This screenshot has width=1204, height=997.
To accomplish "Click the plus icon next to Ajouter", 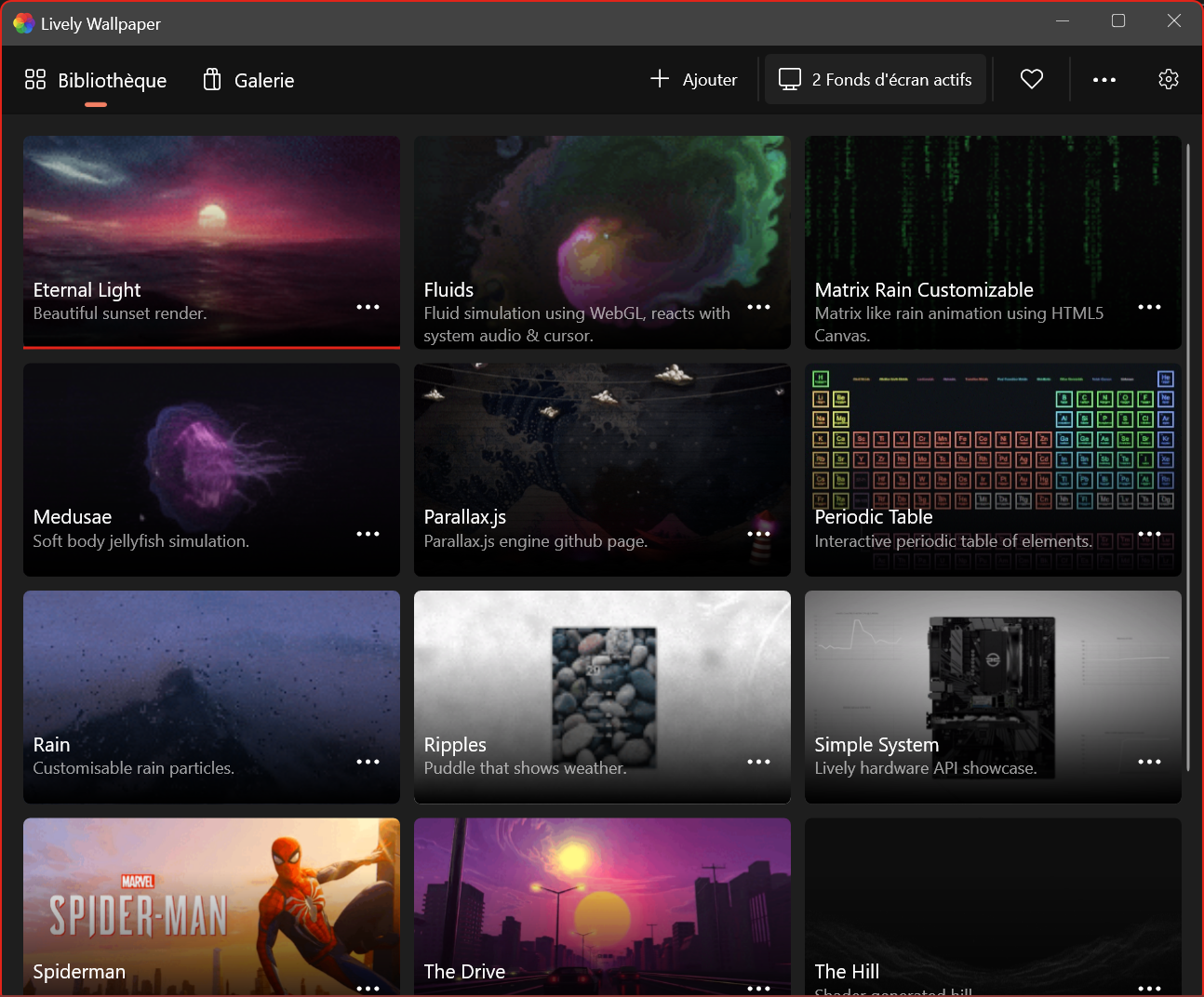I will tap(660, 79).
